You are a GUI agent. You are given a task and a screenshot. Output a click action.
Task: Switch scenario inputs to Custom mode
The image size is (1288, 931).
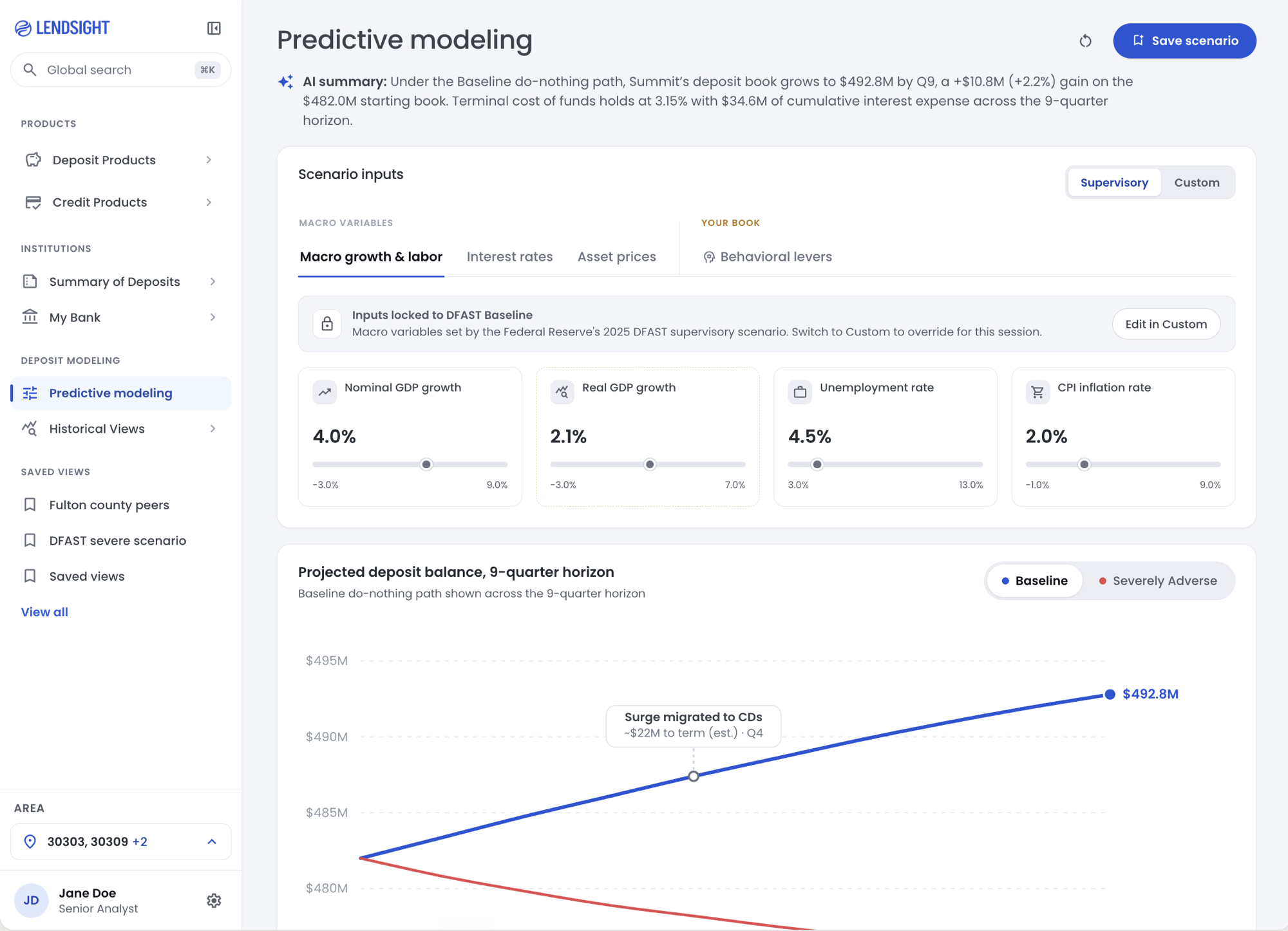[1197, 182]
